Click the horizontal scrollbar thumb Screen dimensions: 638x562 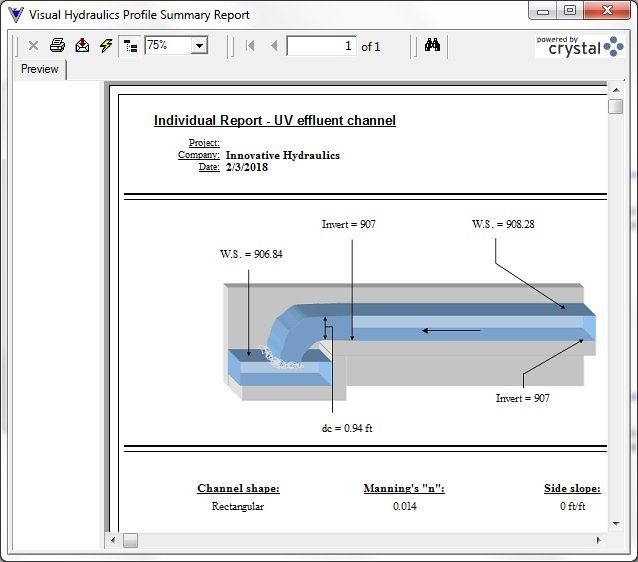point(131,541)
